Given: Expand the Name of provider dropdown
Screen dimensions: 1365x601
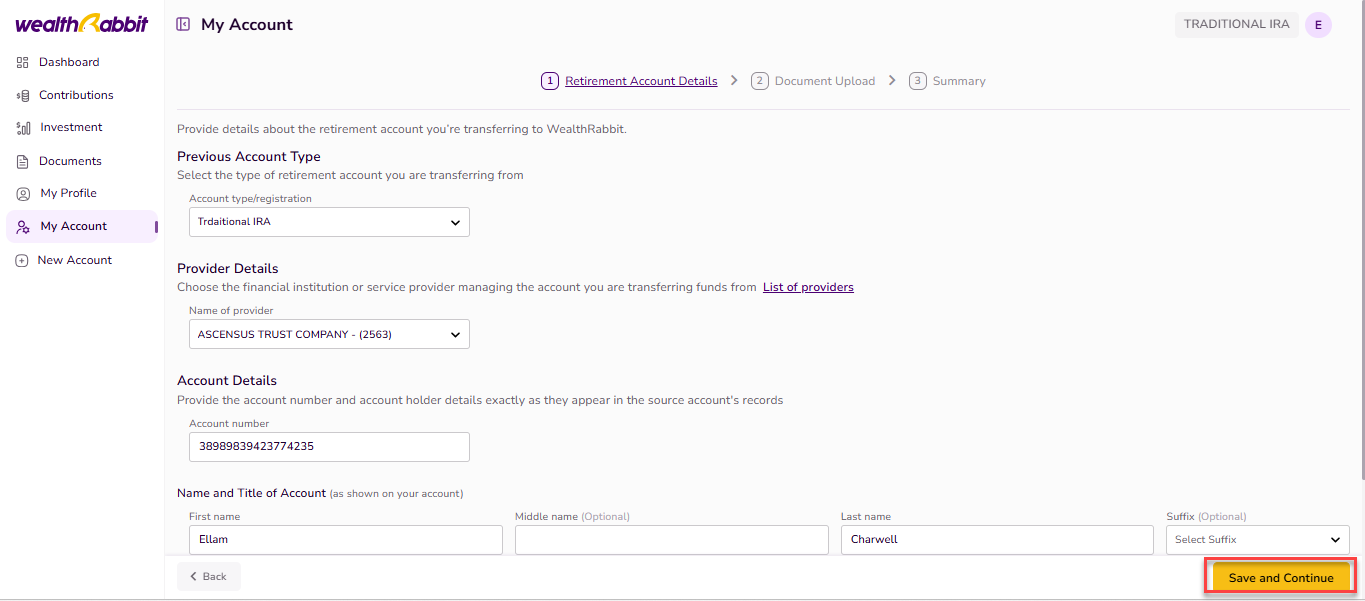Looking at the screenshot, I should pos(329,334).
